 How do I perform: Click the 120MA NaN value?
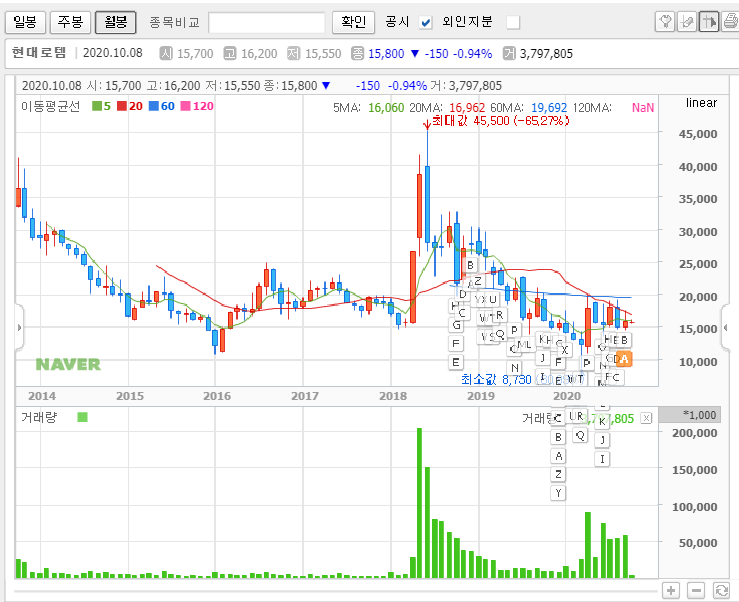[643, 108]
